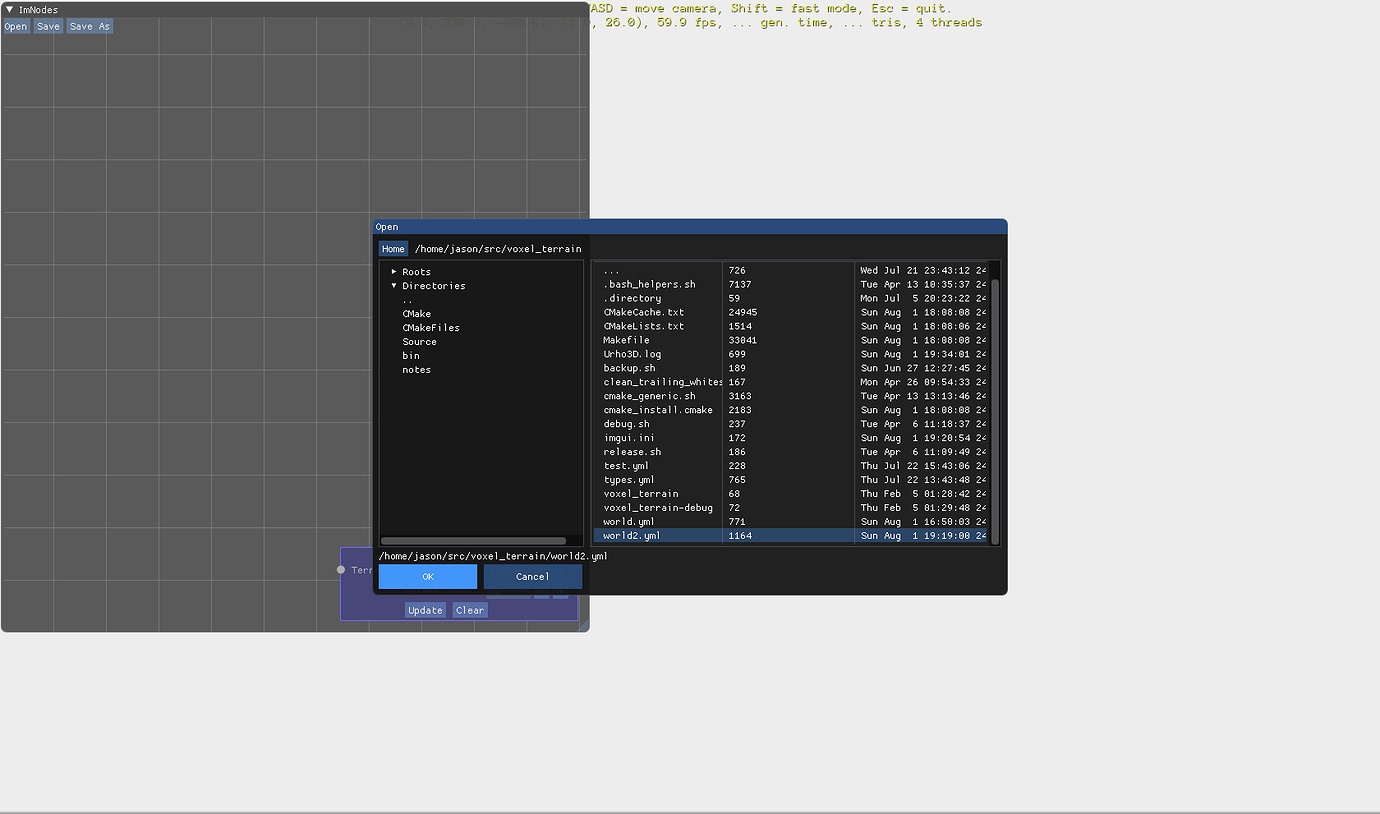Click Save As in ImNodes toolbar
This screenshot has height=814, width=1380.
tap(89, 26)
